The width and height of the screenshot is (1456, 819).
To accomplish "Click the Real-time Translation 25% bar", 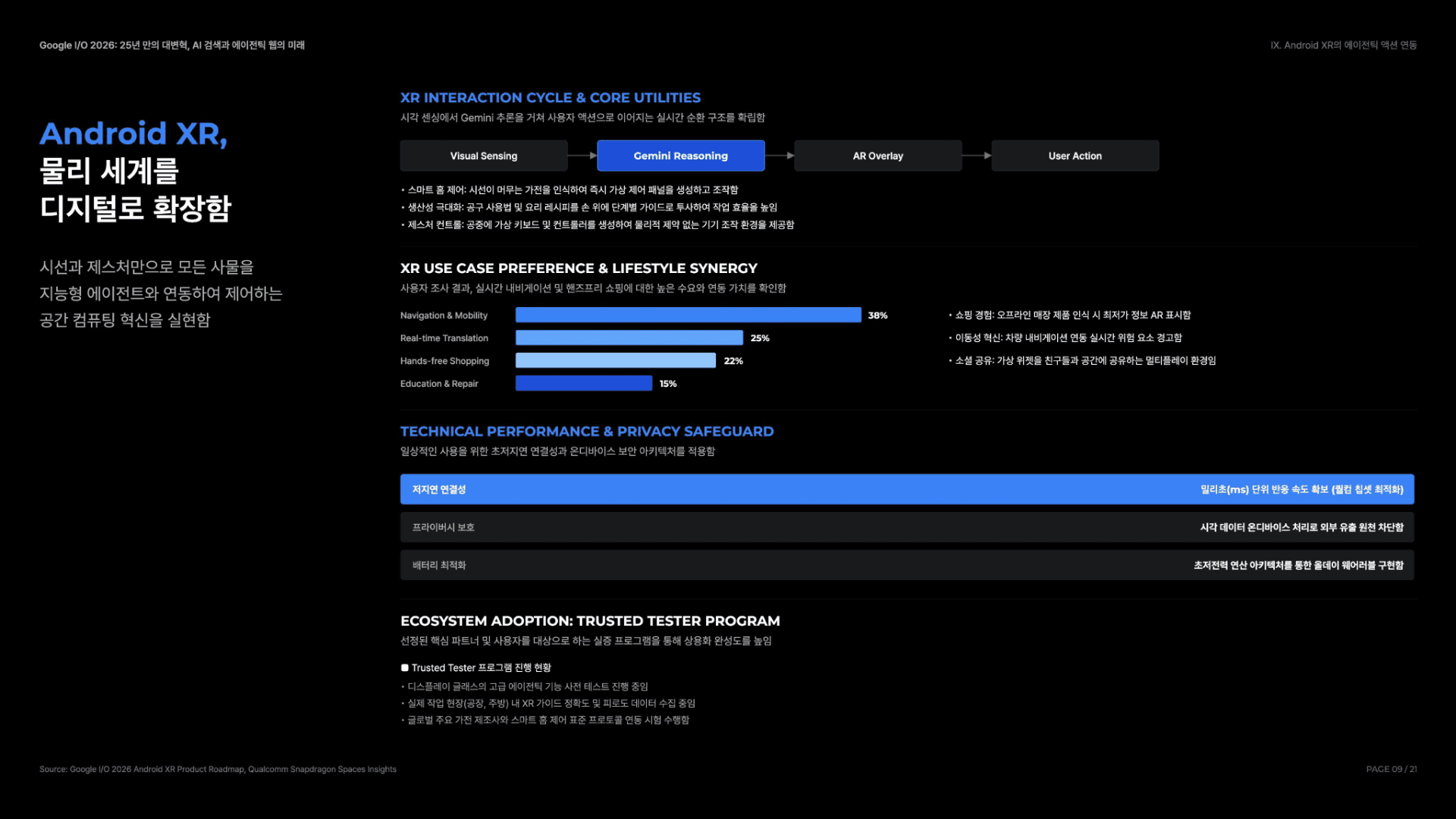I will (629, 337).
